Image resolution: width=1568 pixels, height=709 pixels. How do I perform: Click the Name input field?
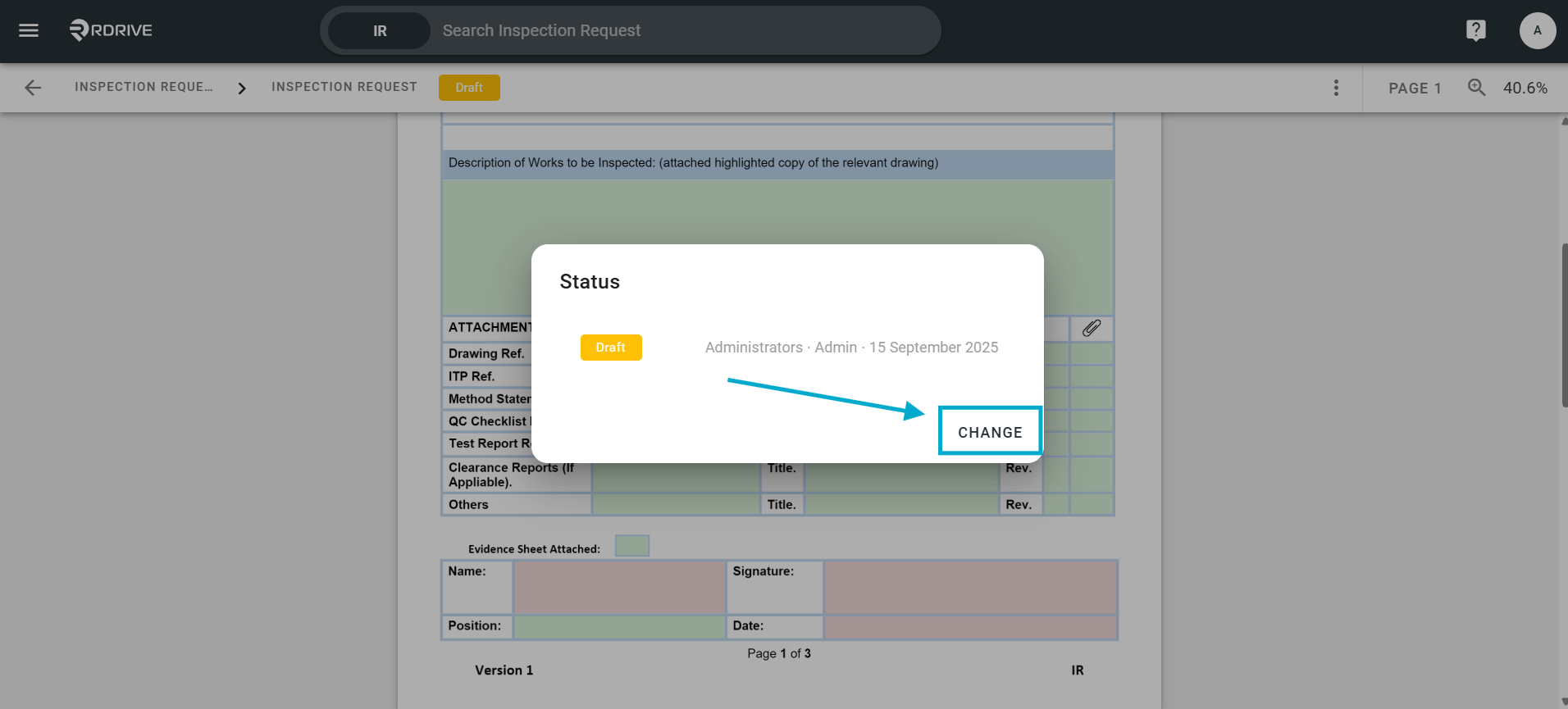619,587
